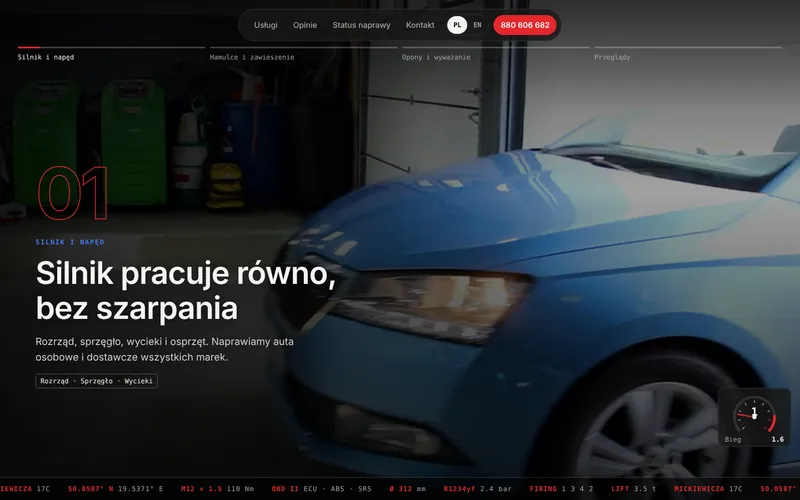Click the Rozrząd · Sprzęgło · Wycieki tag
The width and height of the screenshot is (800, 500).
pyautogui.click(x=96, y=381)
